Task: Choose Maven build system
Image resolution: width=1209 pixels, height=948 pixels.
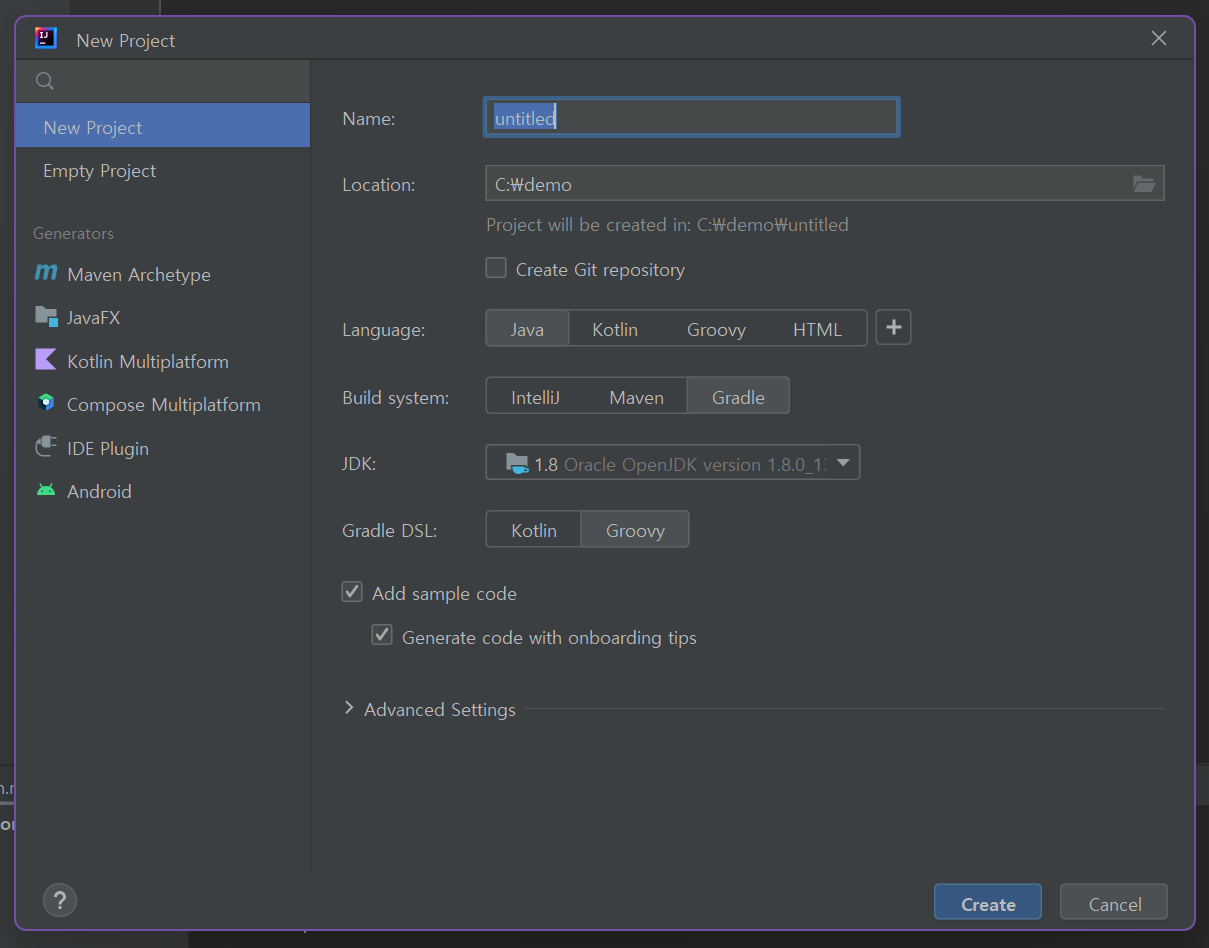Action: (x=636, y=397)
